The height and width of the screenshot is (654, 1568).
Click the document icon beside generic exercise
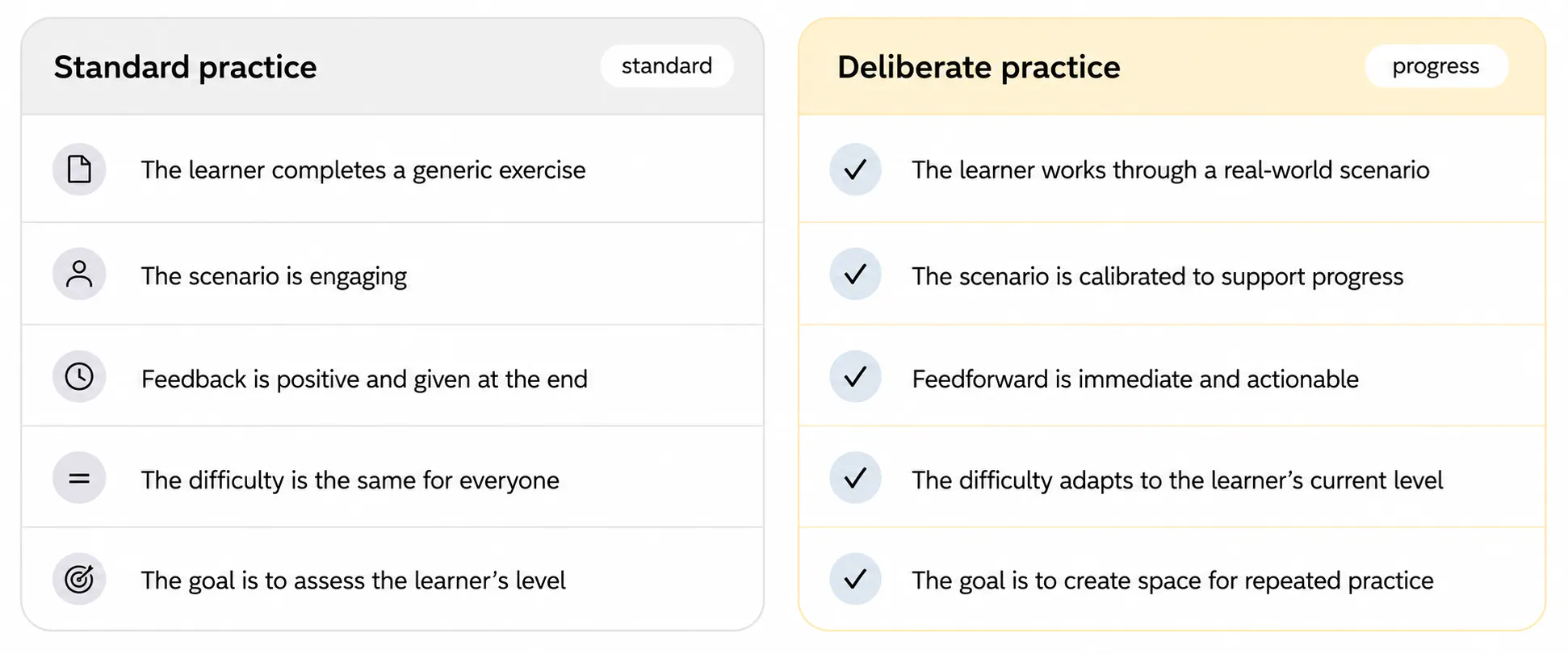tap(79, 170)
